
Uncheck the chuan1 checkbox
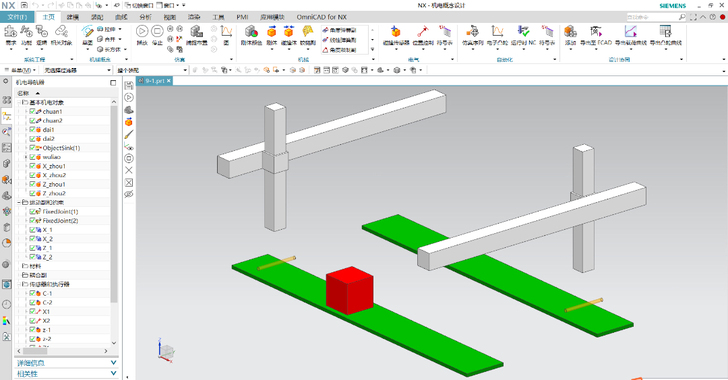[32, 111]
